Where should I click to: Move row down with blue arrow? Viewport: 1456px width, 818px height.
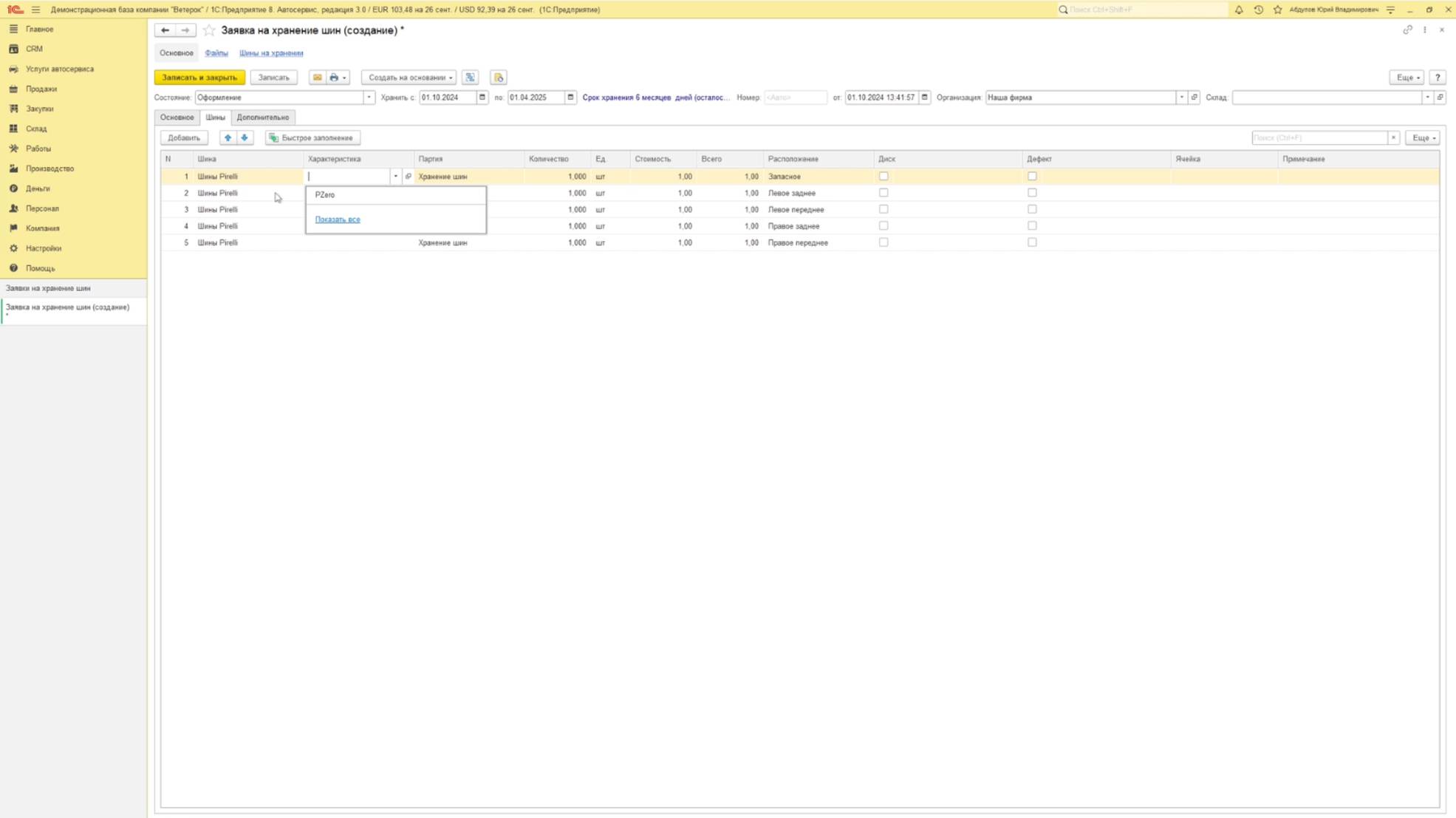tap(245, 137)
